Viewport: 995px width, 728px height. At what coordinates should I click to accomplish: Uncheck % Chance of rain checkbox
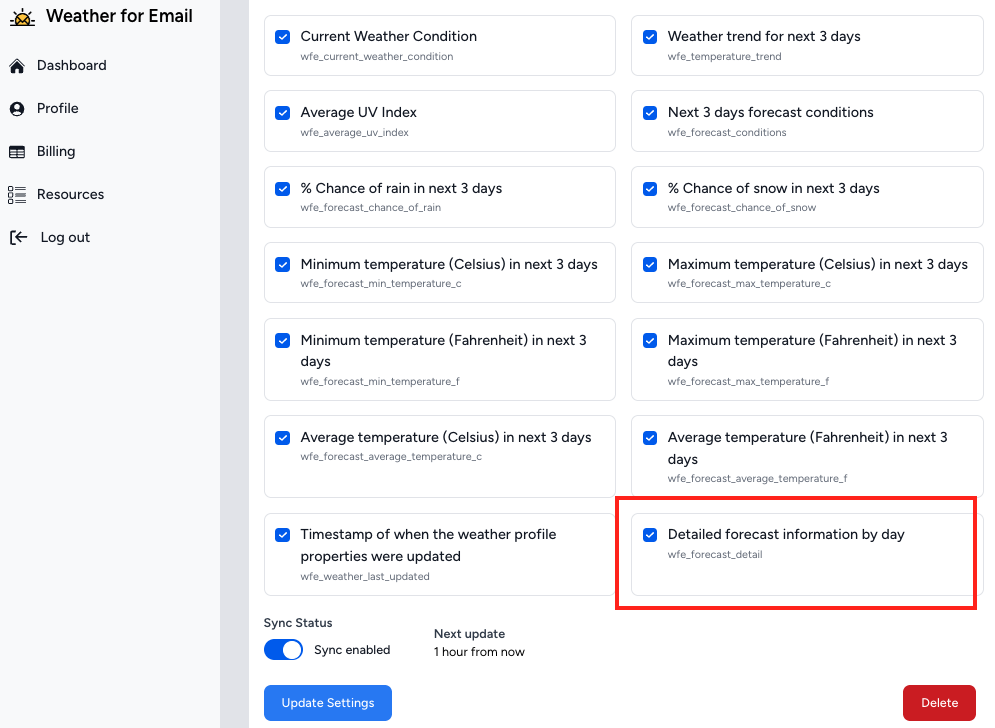coord(282,189)
